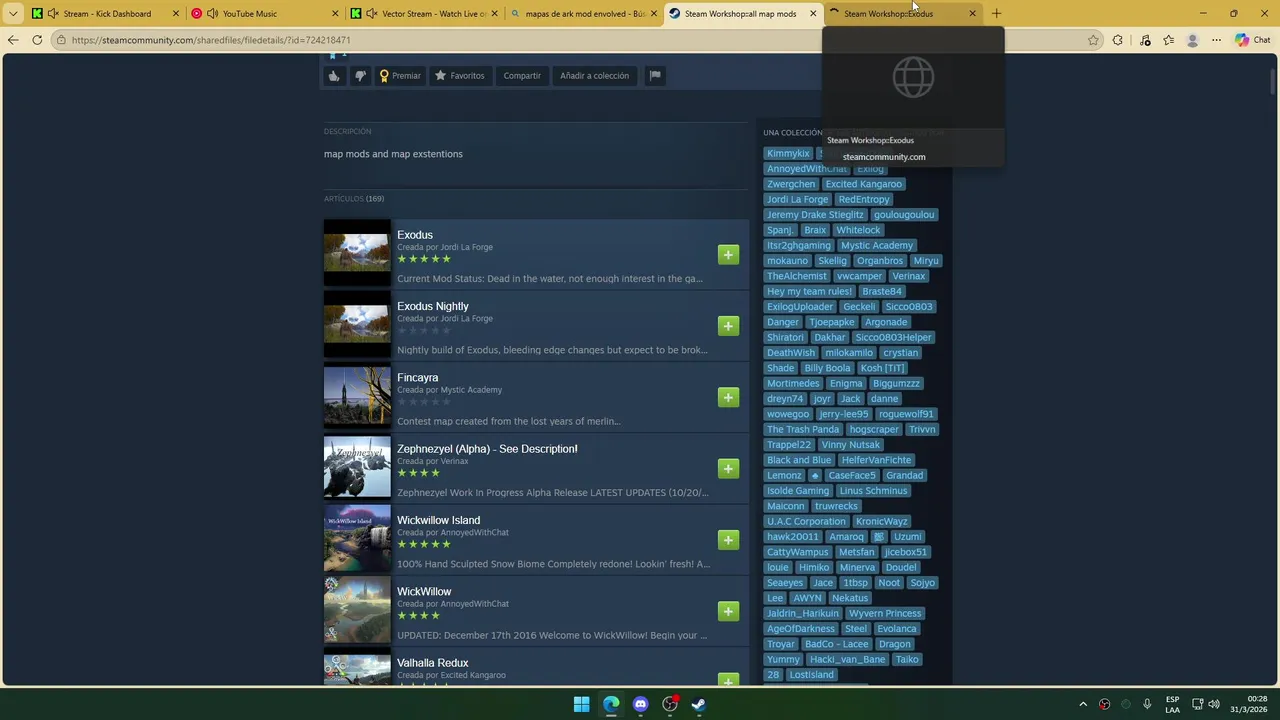This screenshot has width=1280, height=720.
Task: Switch to the Vector Stream tab
Action: click(x=424, y=14)
